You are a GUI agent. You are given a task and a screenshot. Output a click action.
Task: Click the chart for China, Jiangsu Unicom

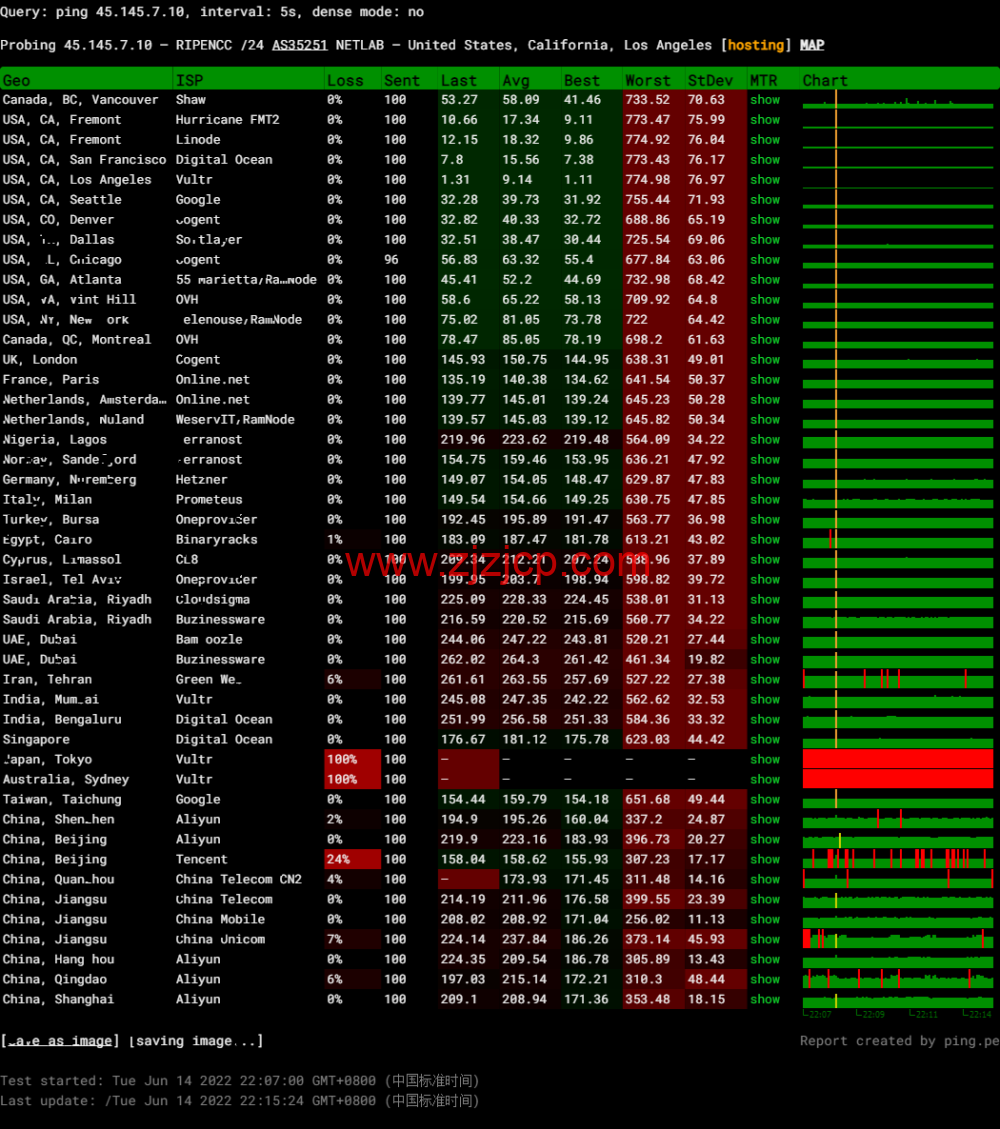coord(897,940)
